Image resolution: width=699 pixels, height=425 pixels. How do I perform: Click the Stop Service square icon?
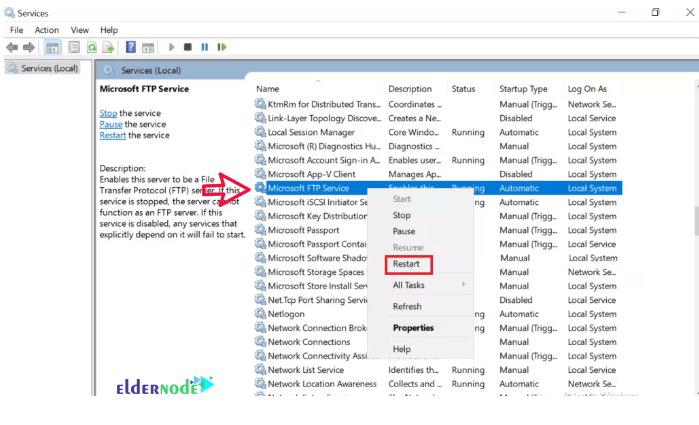(188, 47)
